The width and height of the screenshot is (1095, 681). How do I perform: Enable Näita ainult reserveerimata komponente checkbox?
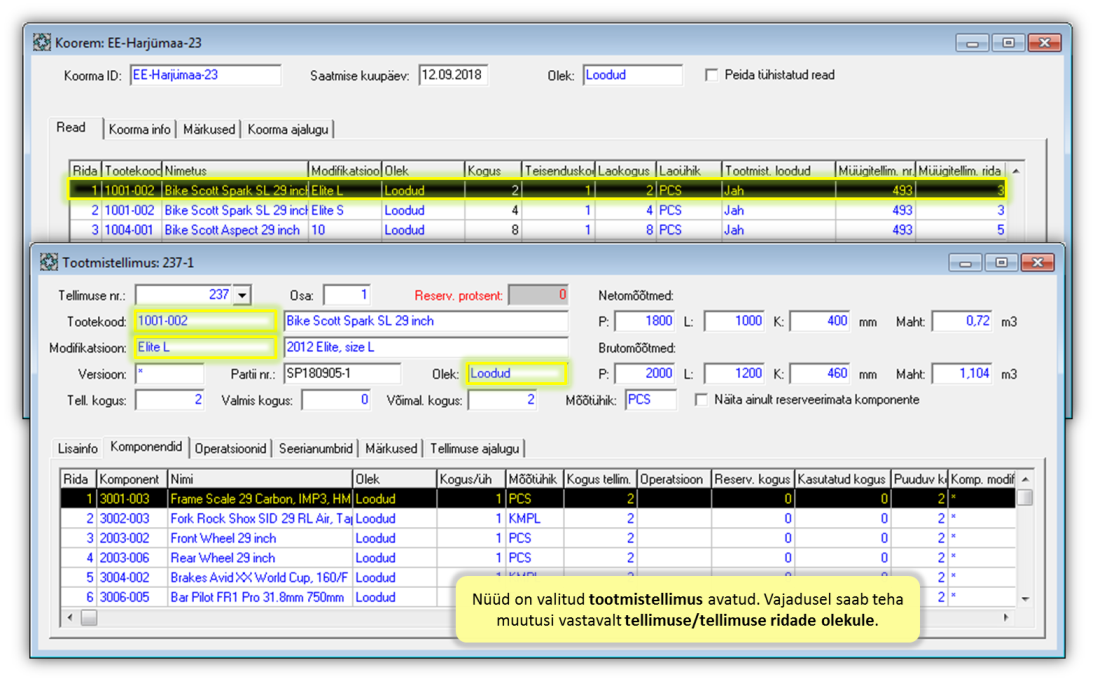701,400
